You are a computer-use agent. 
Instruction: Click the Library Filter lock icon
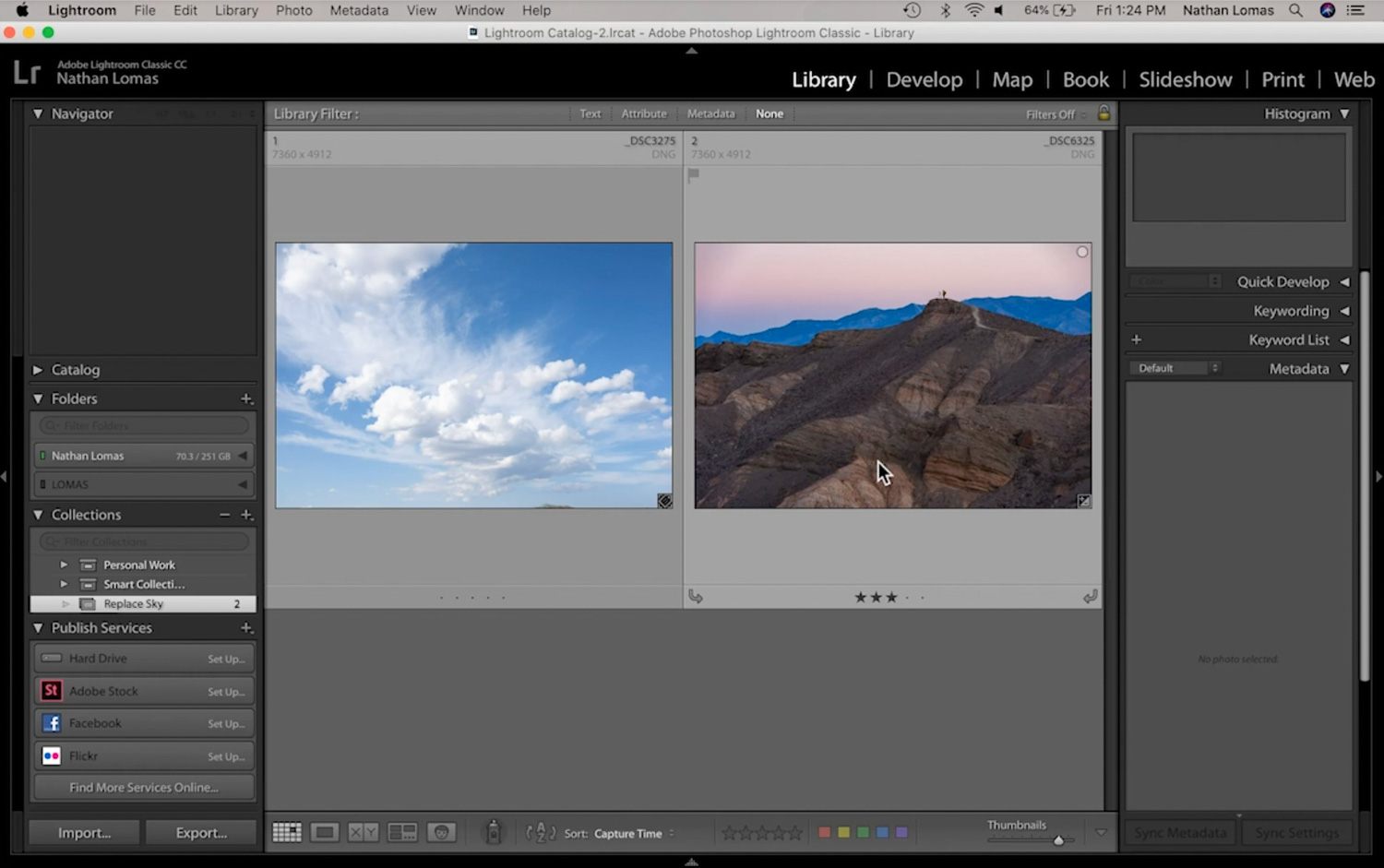point(1104,113)
